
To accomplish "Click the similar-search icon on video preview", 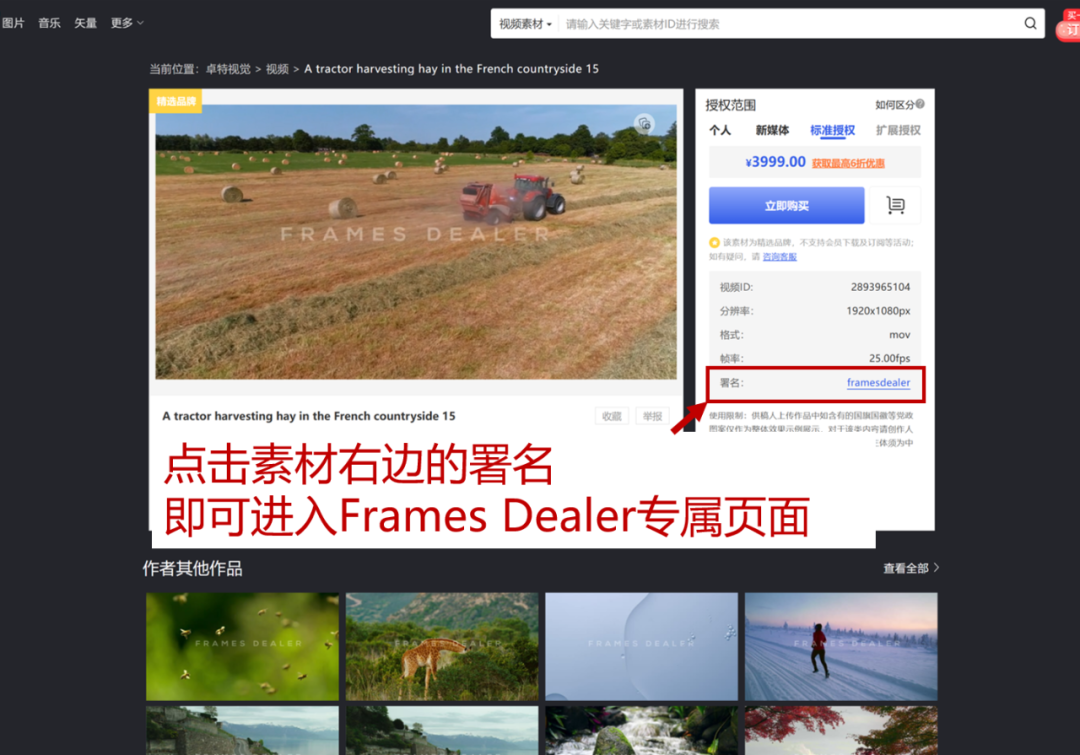I will tap(644, 124).
